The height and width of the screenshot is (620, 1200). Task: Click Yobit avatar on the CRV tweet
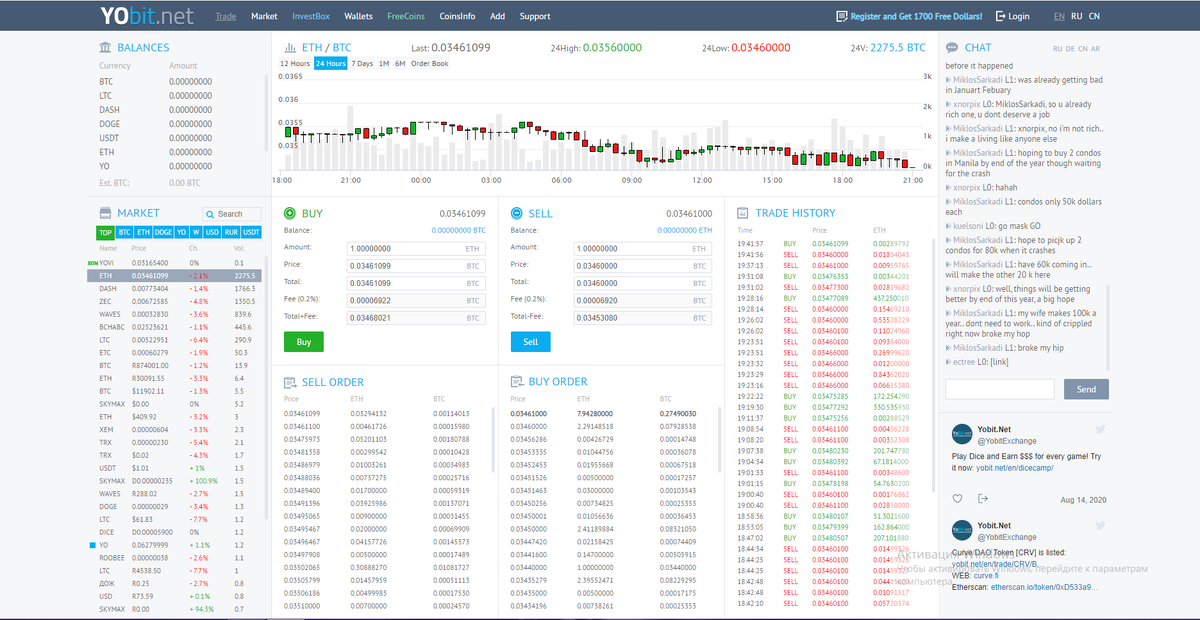pyautogui.click(x=961, y=530)
